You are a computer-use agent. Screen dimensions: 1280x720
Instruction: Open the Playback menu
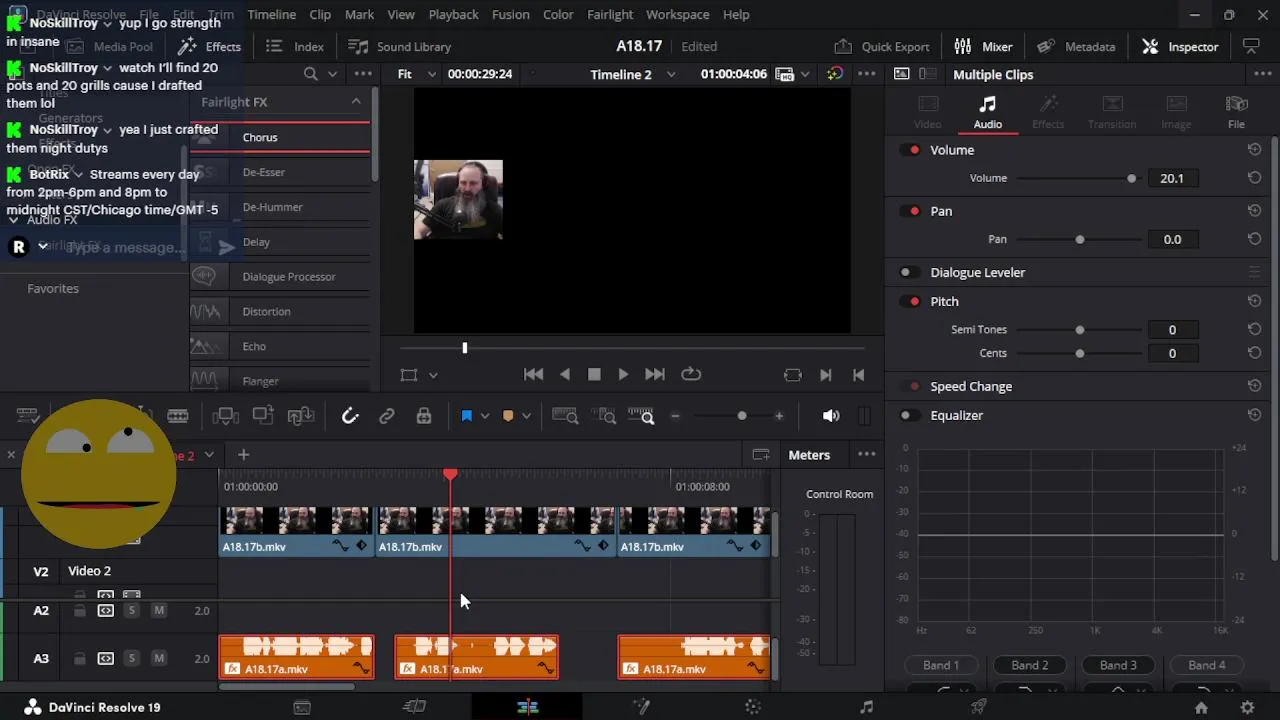tap(453, 14)
